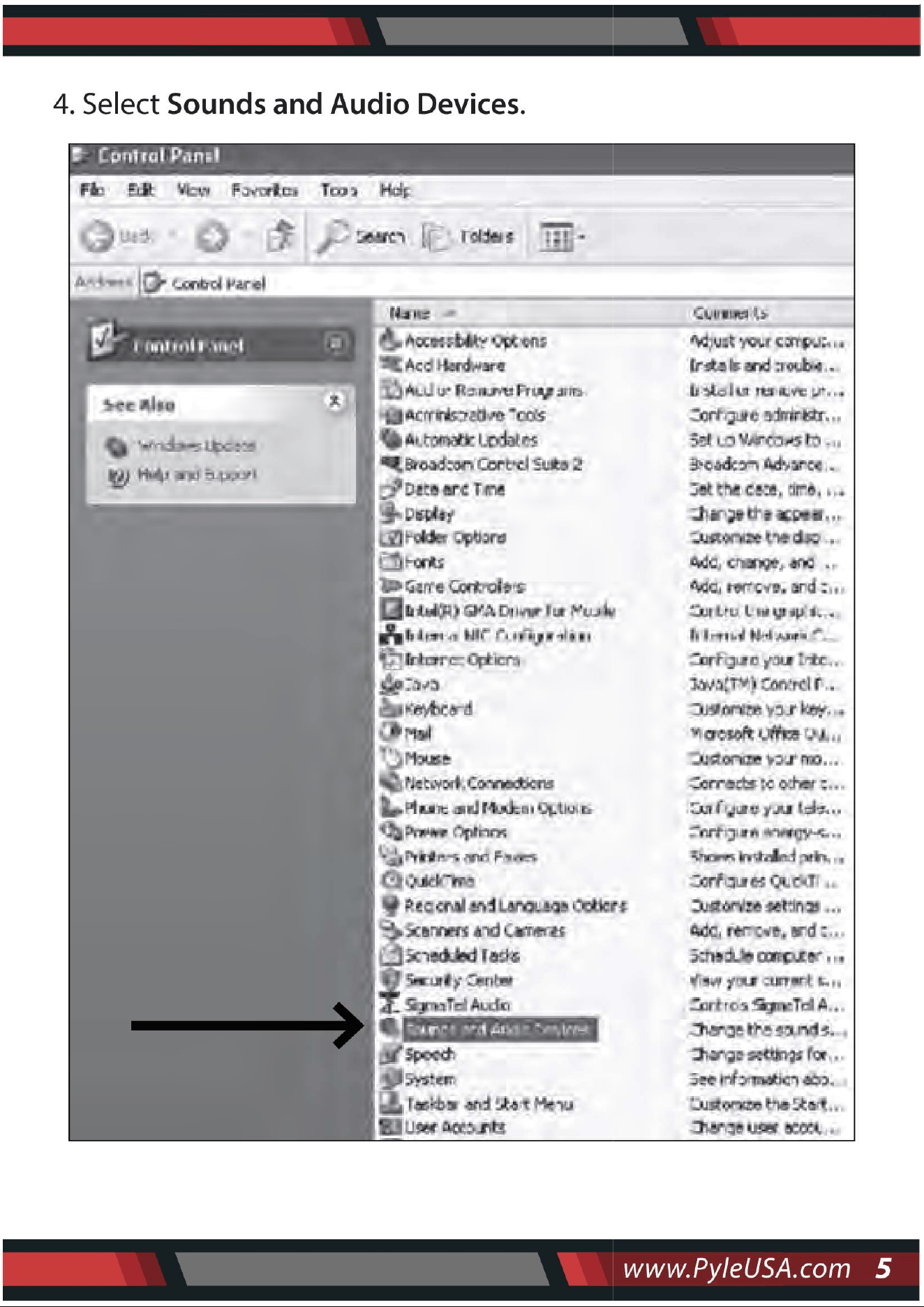Screen dimensions: 924x1307
Task: Collapse the See Also panel
Action: (x=336, y=401)
